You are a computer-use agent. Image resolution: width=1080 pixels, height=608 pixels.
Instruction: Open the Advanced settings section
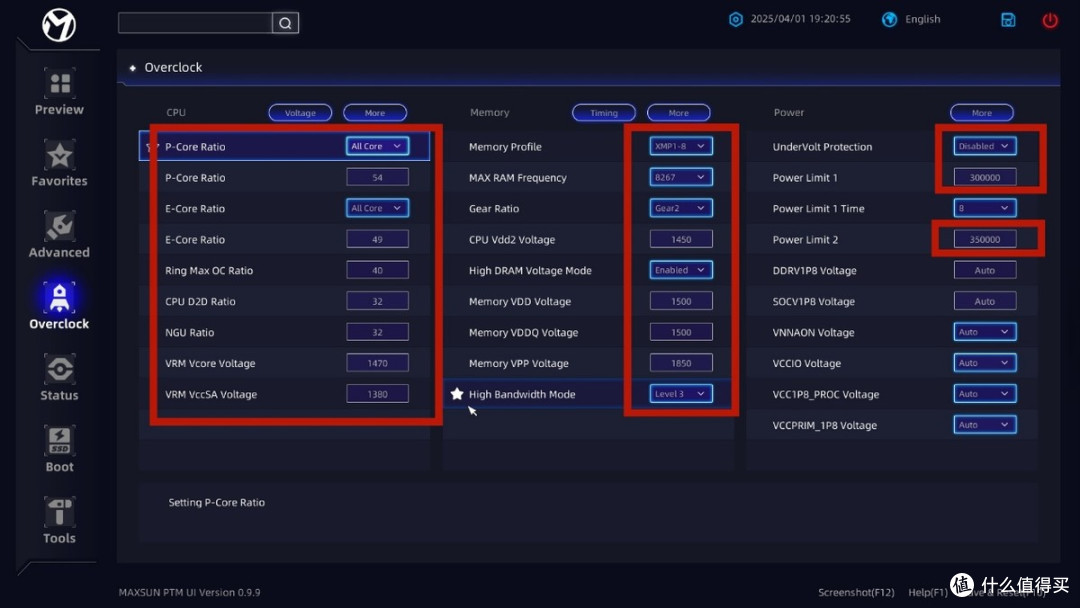coord(59,235)
